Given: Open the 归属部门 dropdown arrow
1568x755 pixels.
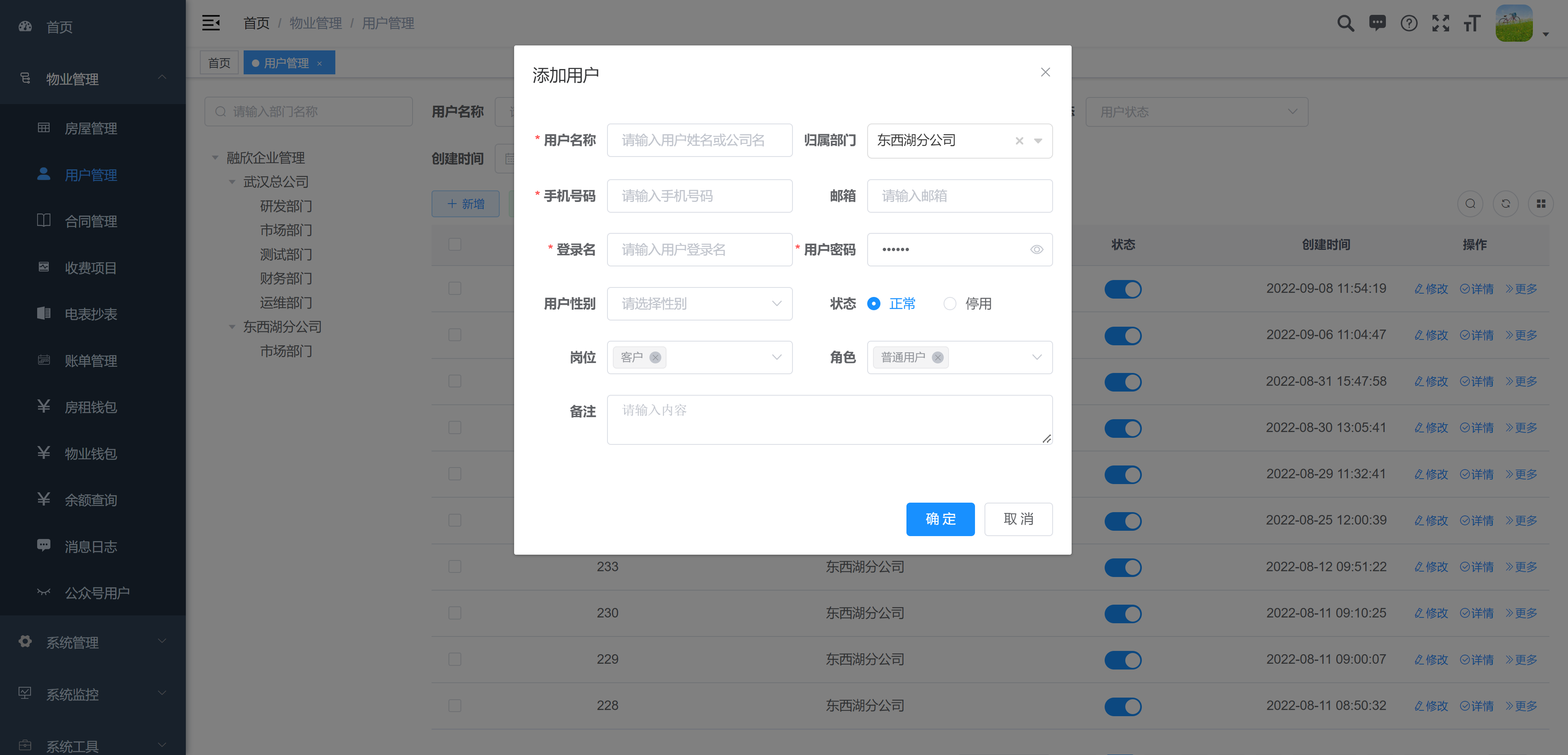Looking at the screenshot, I should coord(1038,141).
